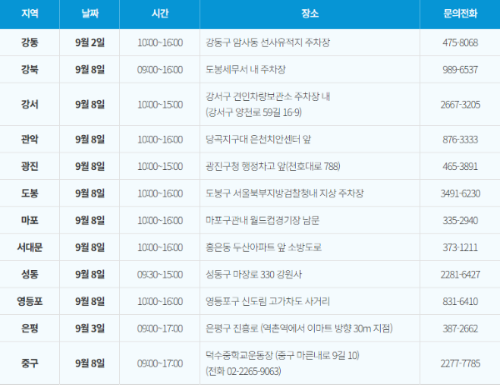Click the 당곡지구대 은천치안센터 앞 location
This screenshot has width=500, height=386.
(258, 139)
